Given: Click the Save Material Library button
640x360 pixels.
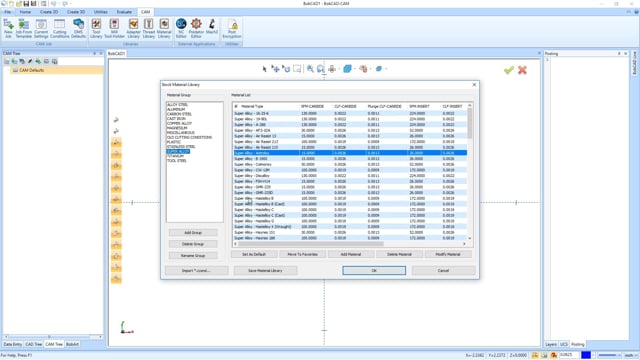Looking at the screenshot, I should pyautogui.click(x=265, y=271).
